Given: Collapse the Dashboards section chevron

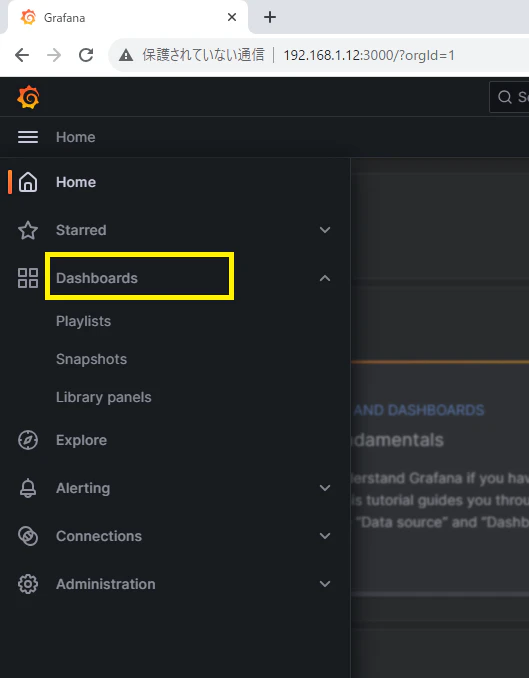Looking at the screenshot, I should point(325,278).
